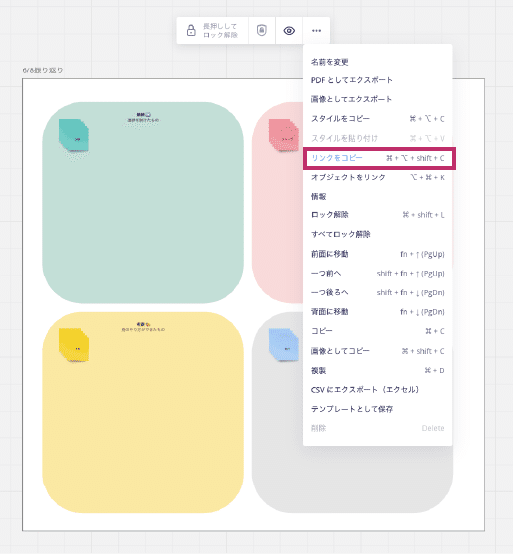Click the greyed-out 削除 entry
This screenshot has width=513, height=554.
[377, 428]
